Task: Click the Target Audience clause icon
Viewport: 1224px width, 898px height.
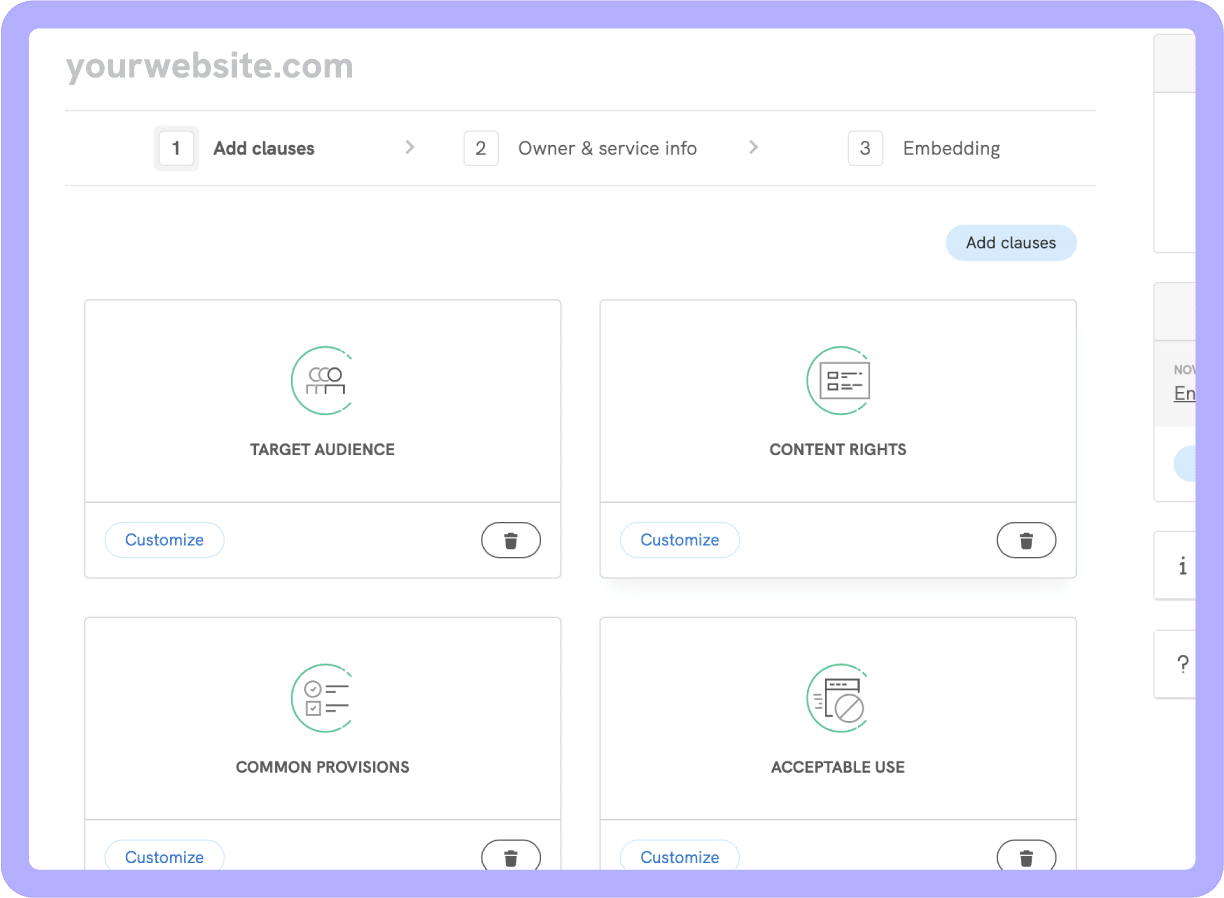Action: [322, 381]
